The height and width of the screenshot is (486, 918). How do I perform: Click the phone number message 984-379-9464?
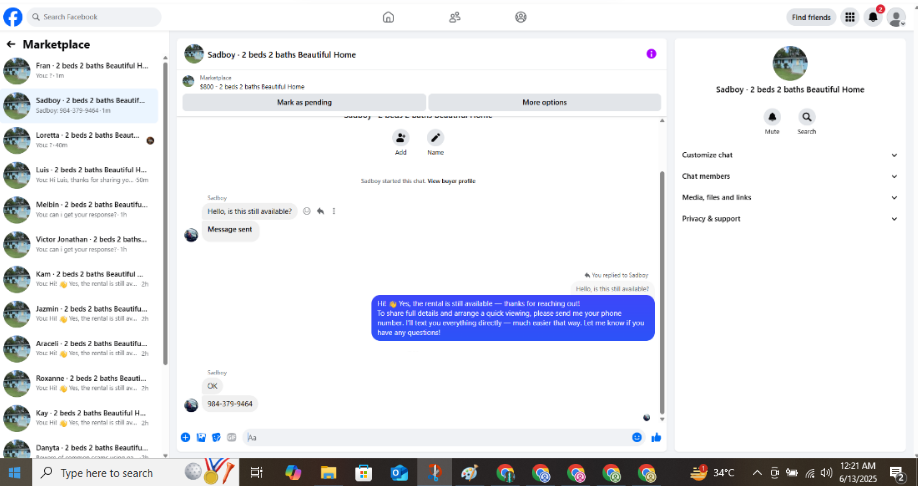[230, 404]
